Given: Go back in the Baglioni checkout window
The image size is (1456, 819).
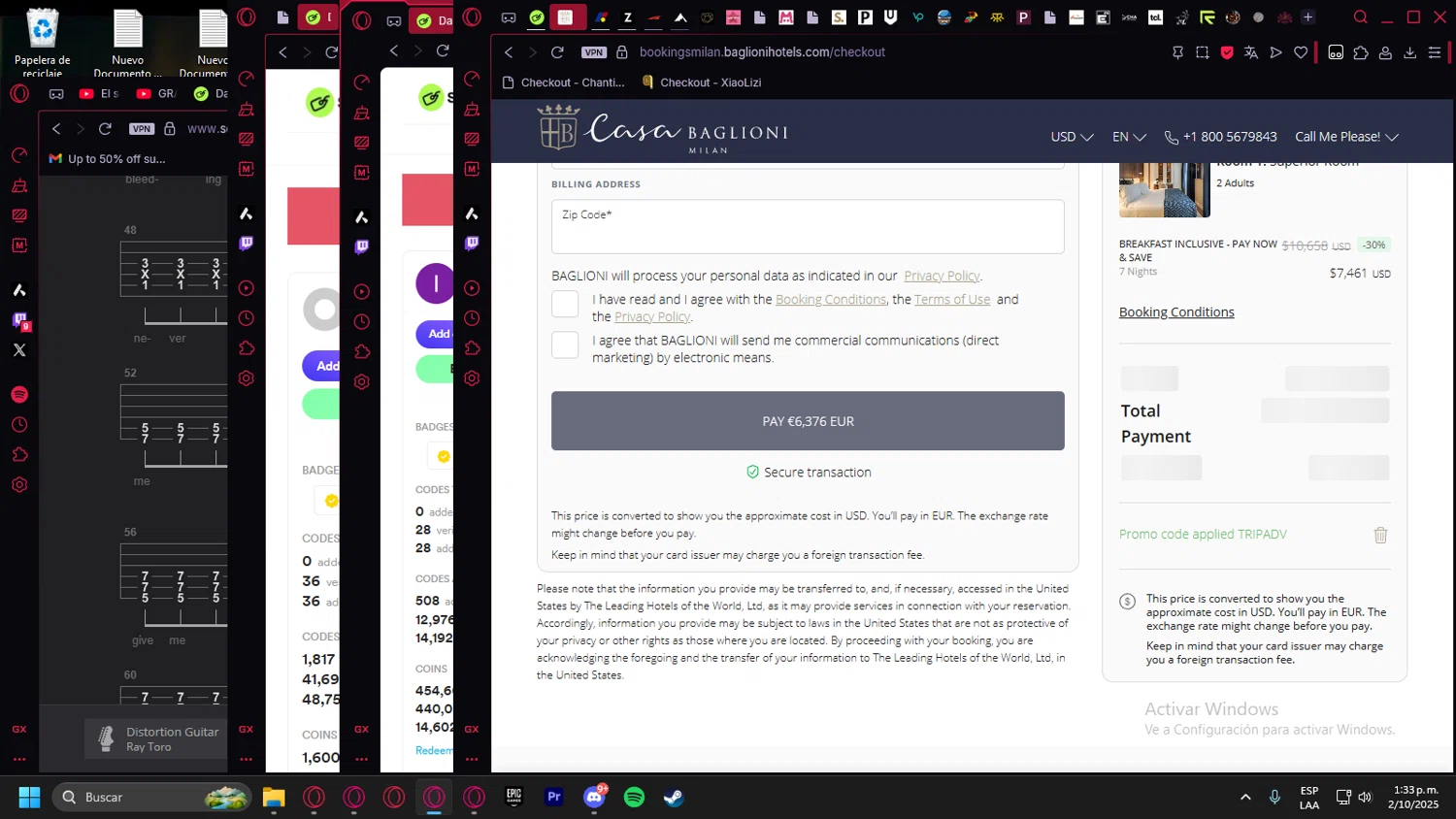Looking at the screenshot, I should pyautogui.click(x=509, y=52).
